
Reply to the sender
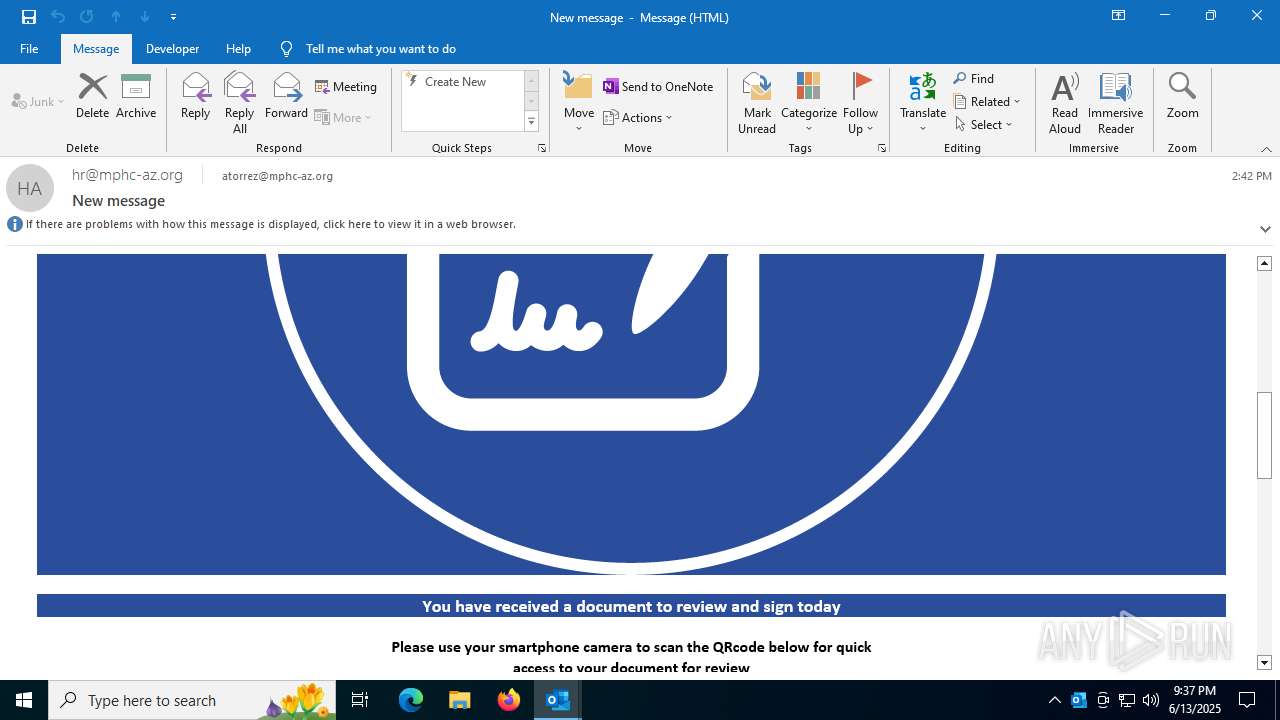[x=195, y=96]
